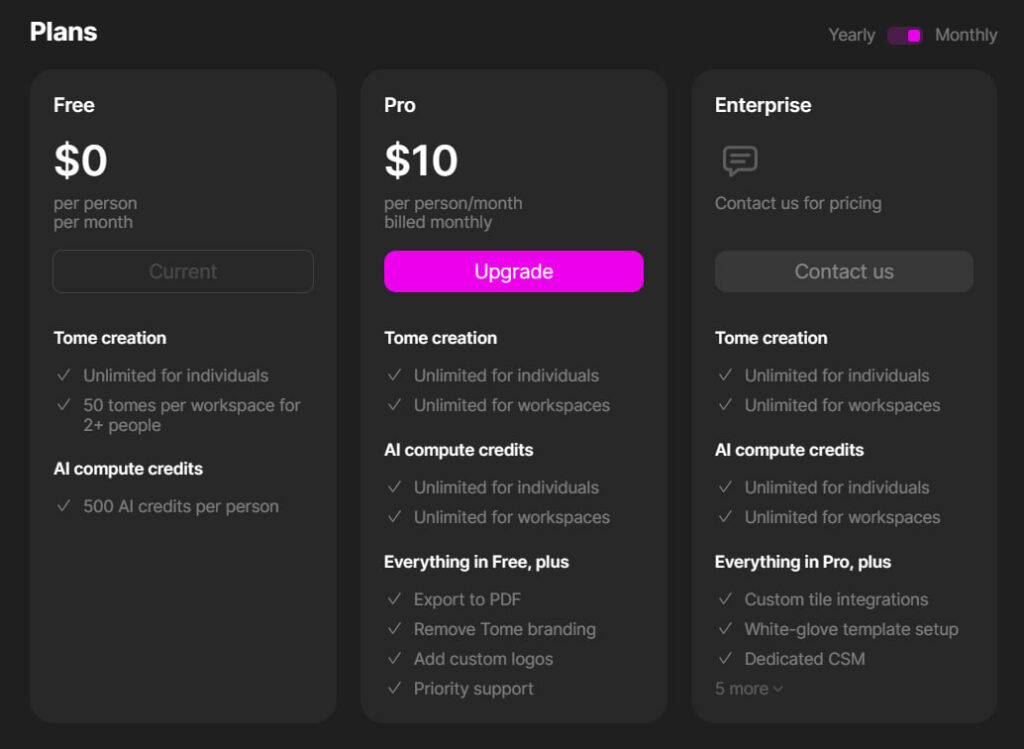Click the Current plan button
The image size is (1024, 749).
(183, 271)
